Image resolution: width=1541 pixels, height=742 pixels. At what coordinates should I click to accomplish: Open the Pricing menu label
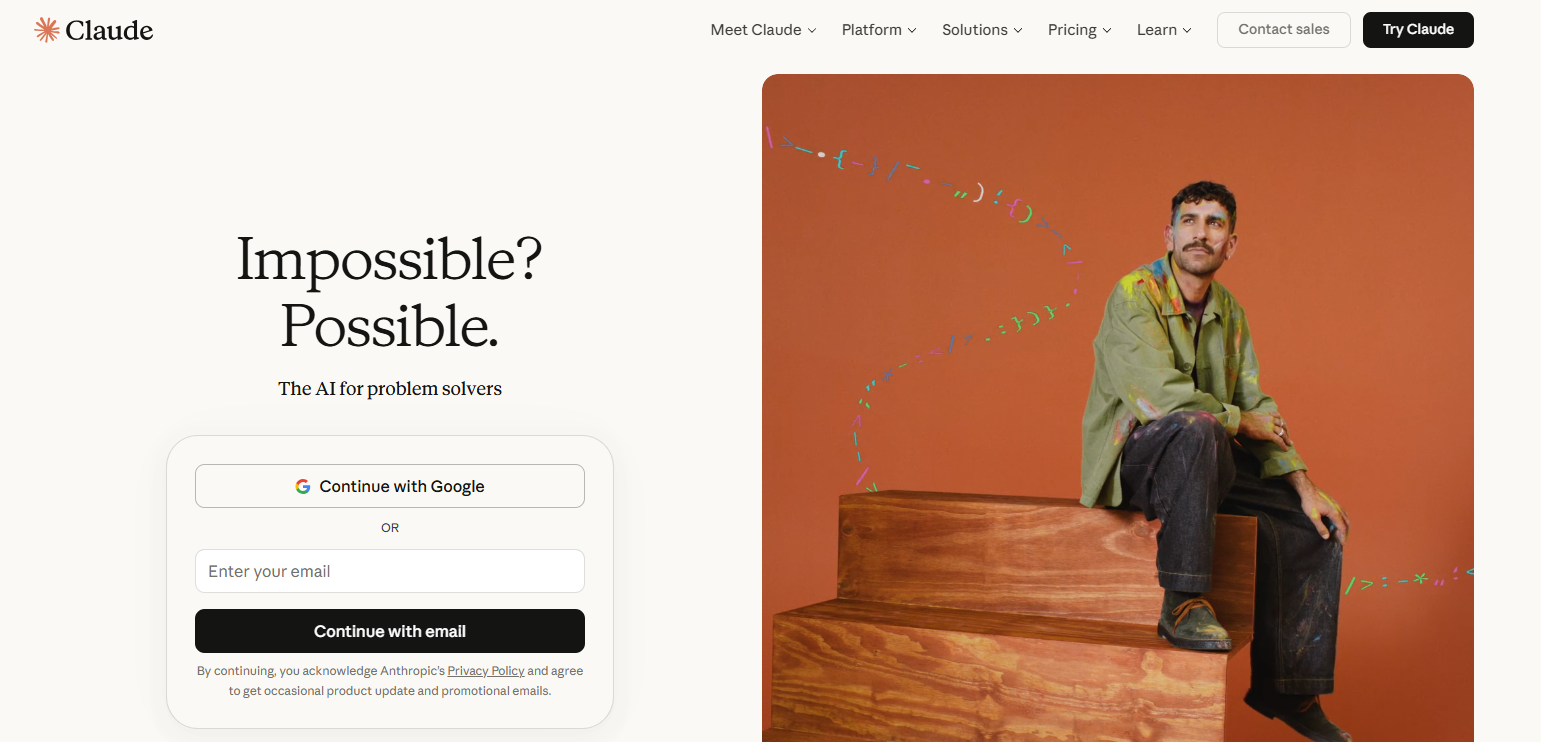click(x=1072, y=30)
